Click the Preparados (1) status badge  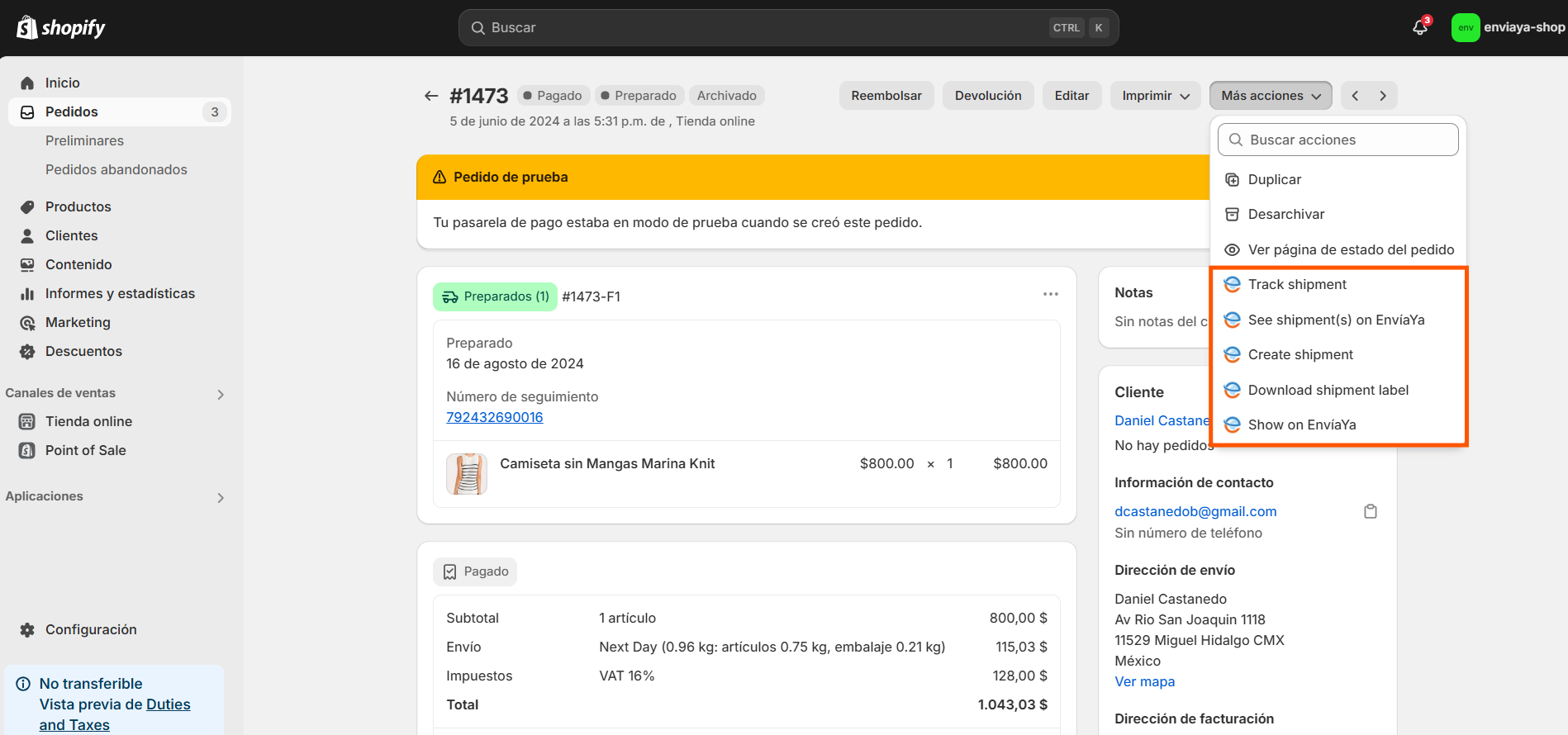[495, 296]
